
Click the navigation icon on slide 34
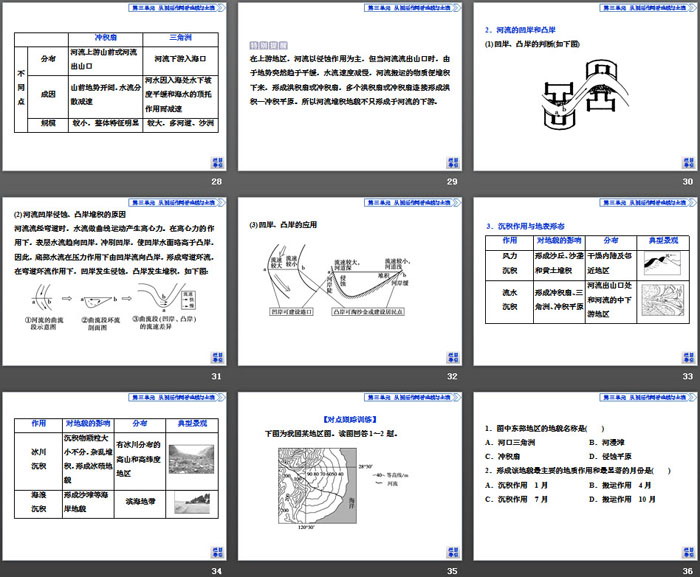(217, 552)
